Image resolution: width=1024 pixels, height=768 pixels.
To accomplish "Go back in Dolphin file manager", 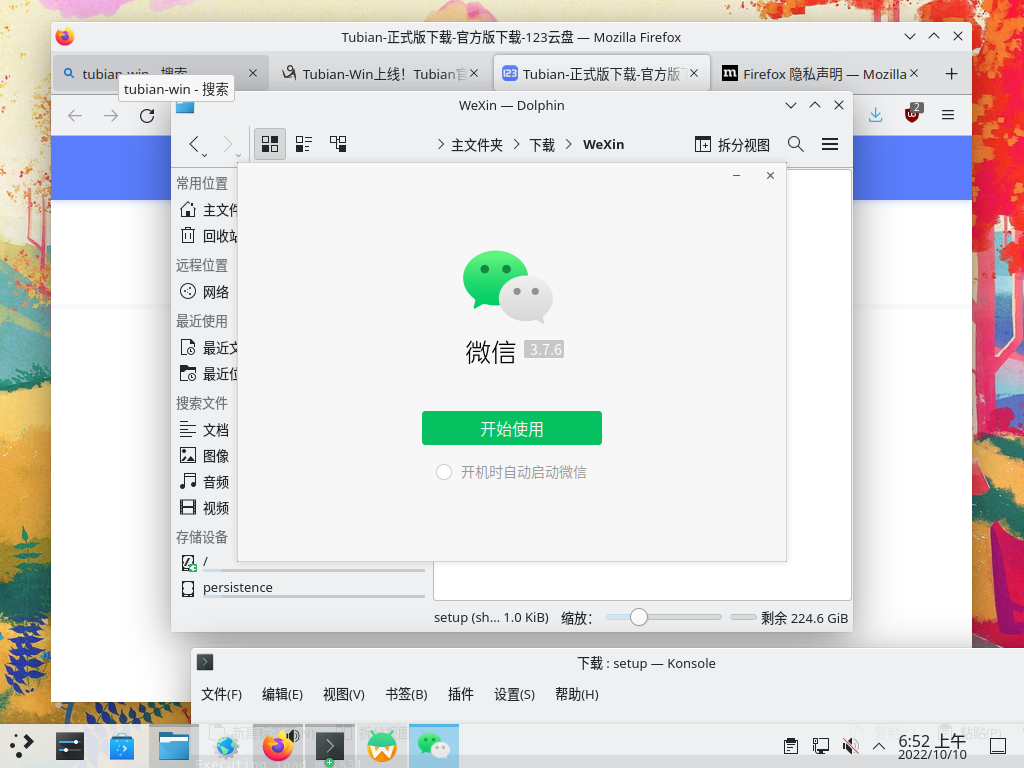I will (x=193, y=144).
